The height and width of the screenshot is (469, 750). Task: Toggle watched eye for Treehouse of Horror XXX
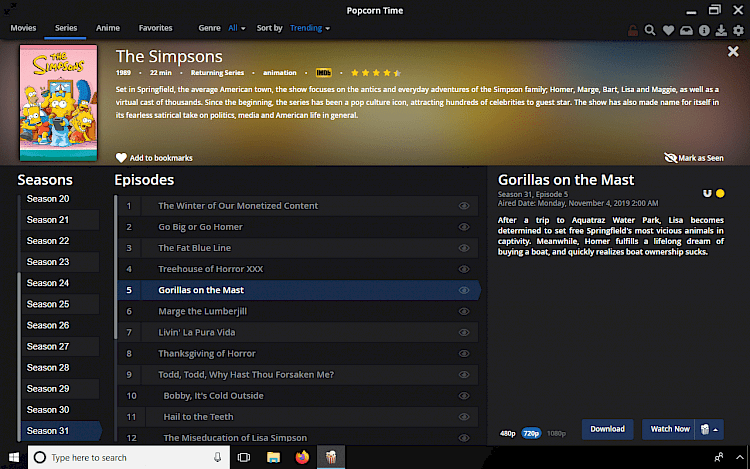464,269
